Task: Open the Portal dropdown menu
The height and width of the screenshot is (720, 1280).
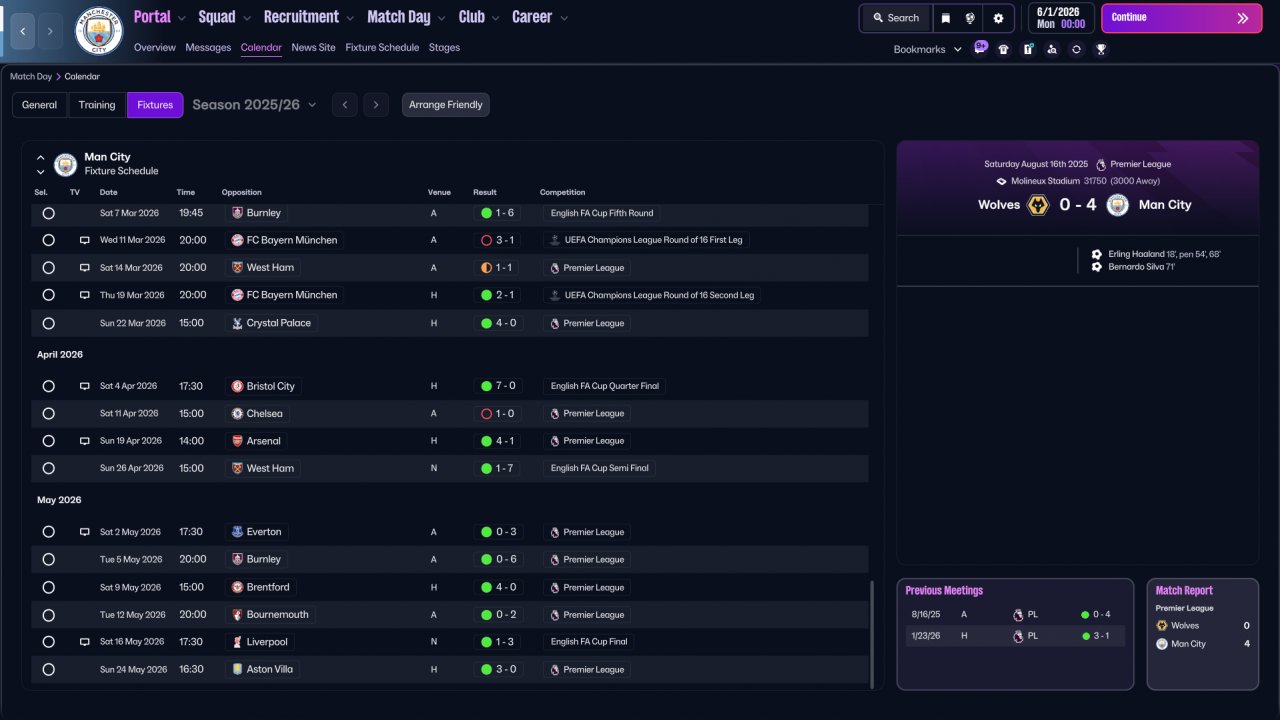Action: click(159, 17)
